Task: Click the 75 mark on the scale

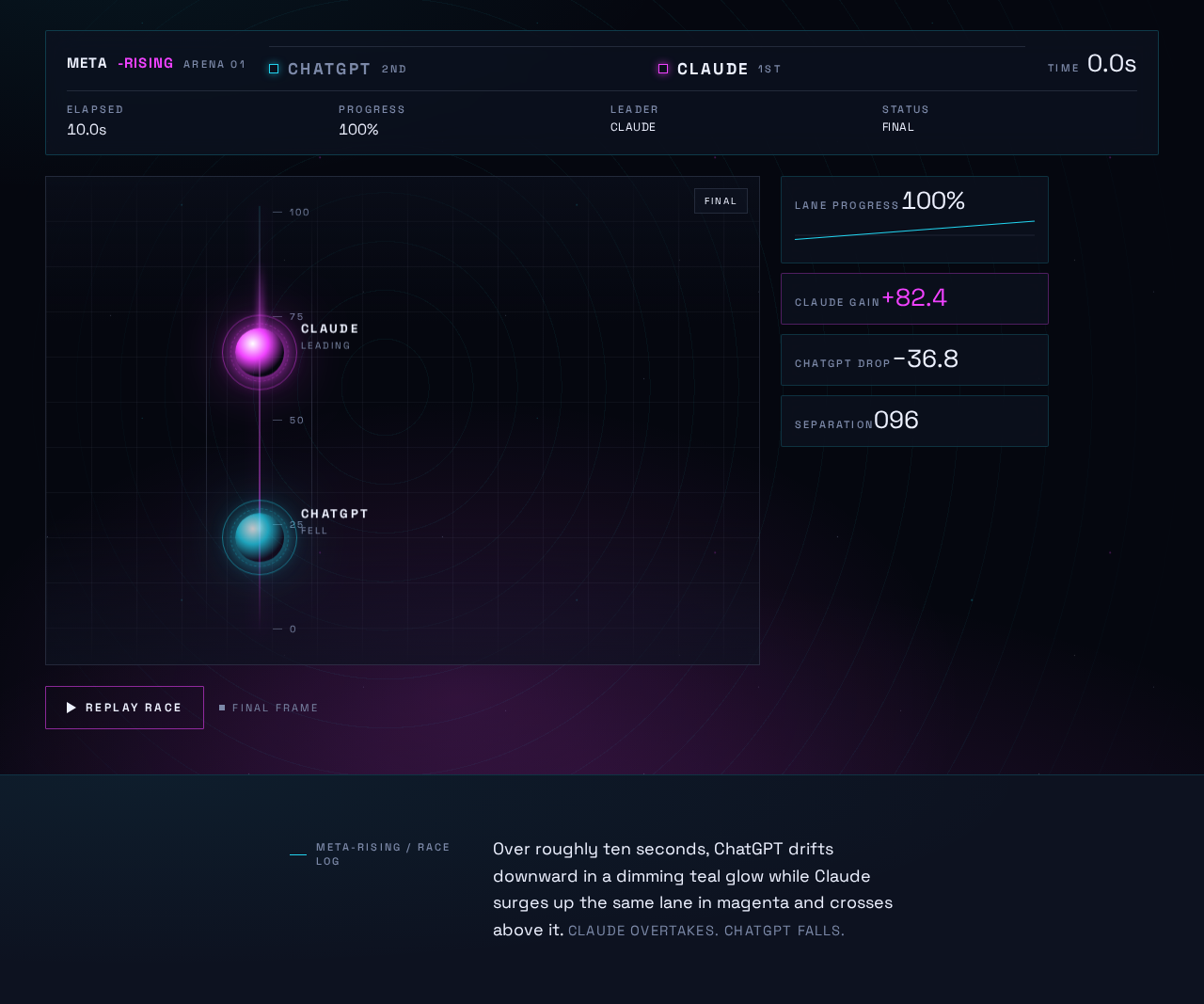Action: (x=296, y=317)
